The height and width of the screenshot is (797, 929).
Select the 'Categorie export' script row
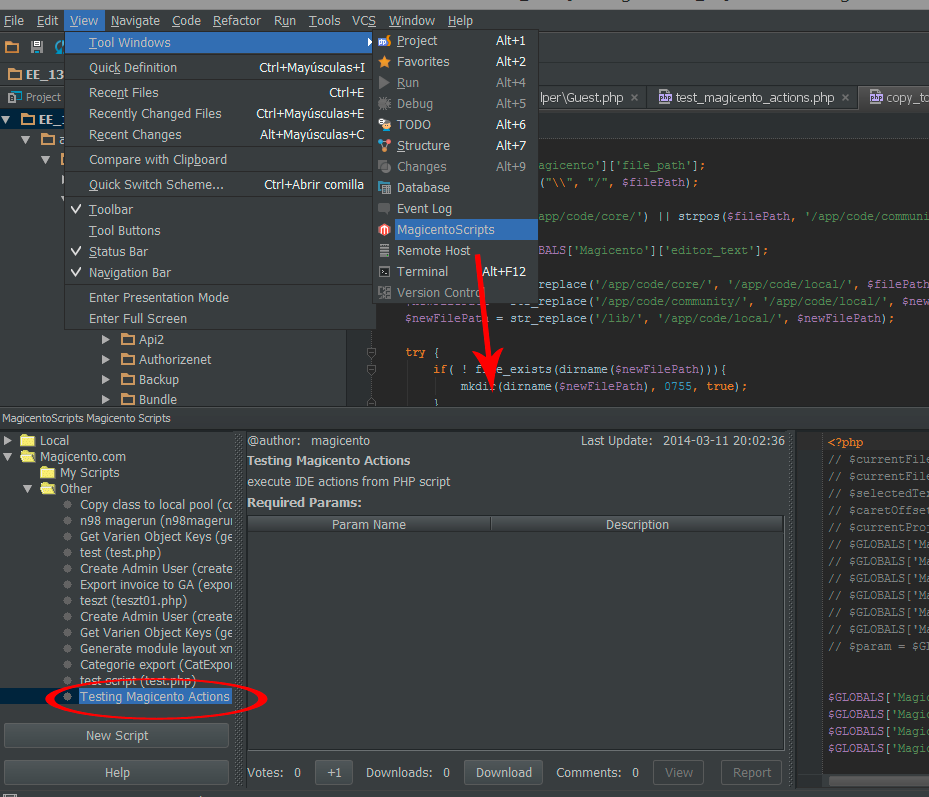[156, 665]
